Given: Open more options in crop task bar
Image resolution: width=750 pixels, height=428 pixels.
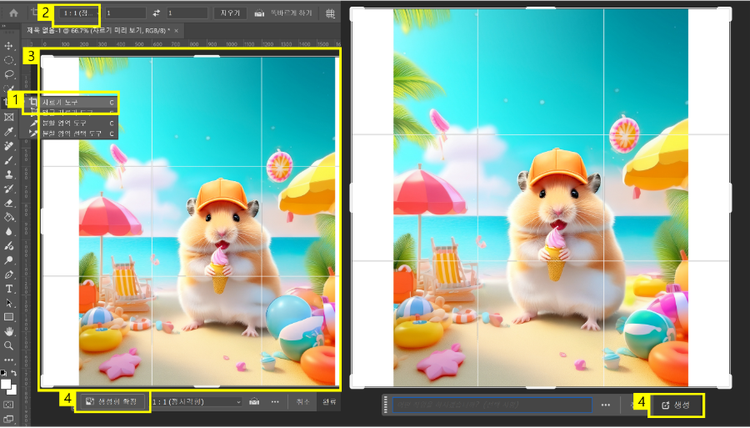Looking at the screenshot, I should pyautogui.click(x=275, y=402).
